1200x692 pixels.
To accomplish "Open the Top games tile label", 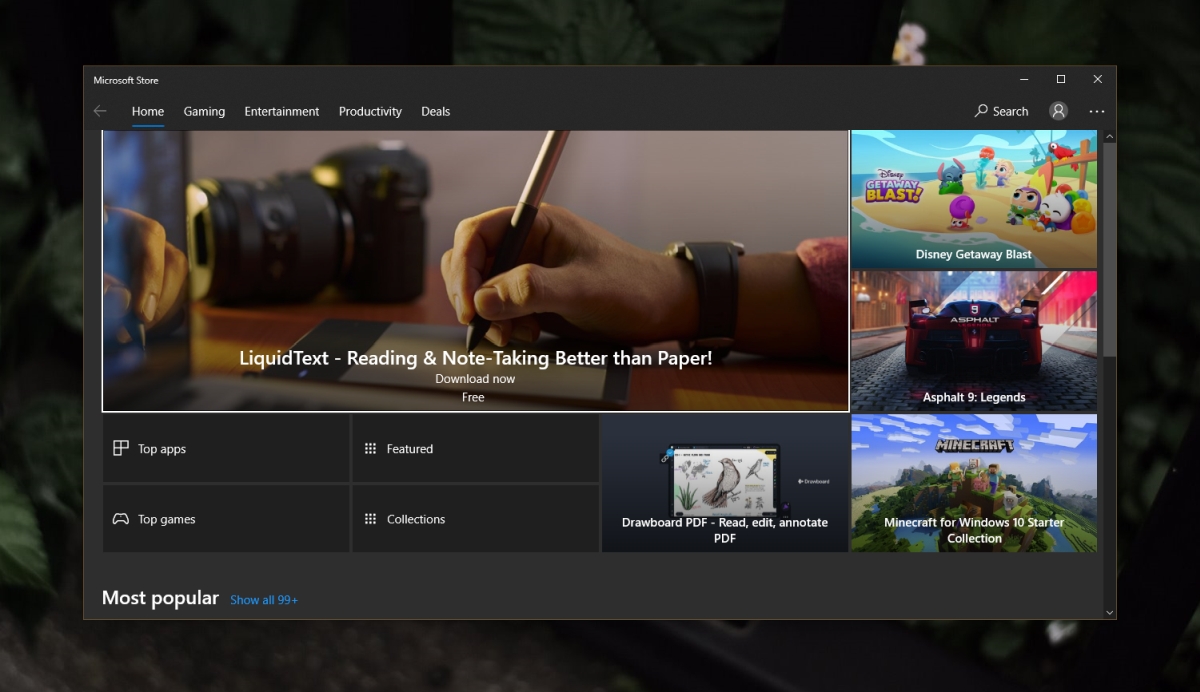I will click(167, 519).
